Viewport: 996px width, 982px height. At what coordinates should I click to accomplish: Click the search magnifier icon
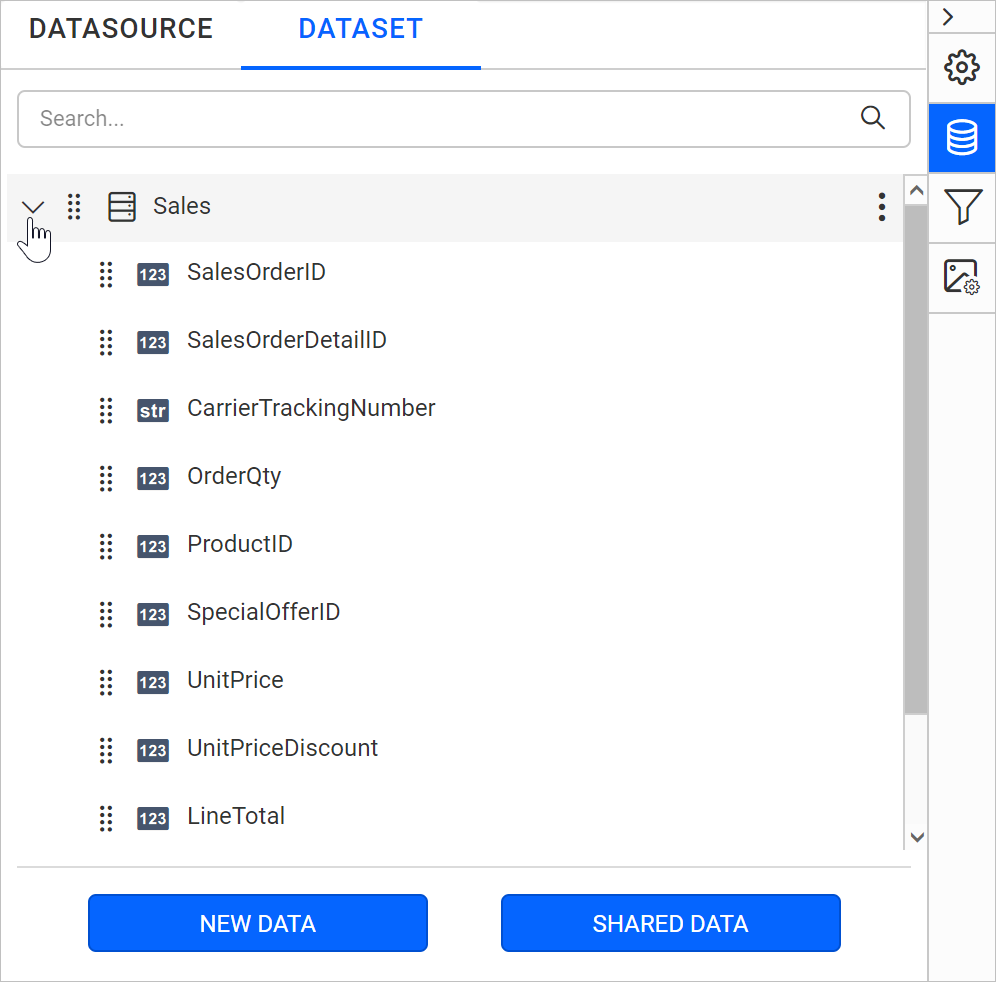click(873, 118)
